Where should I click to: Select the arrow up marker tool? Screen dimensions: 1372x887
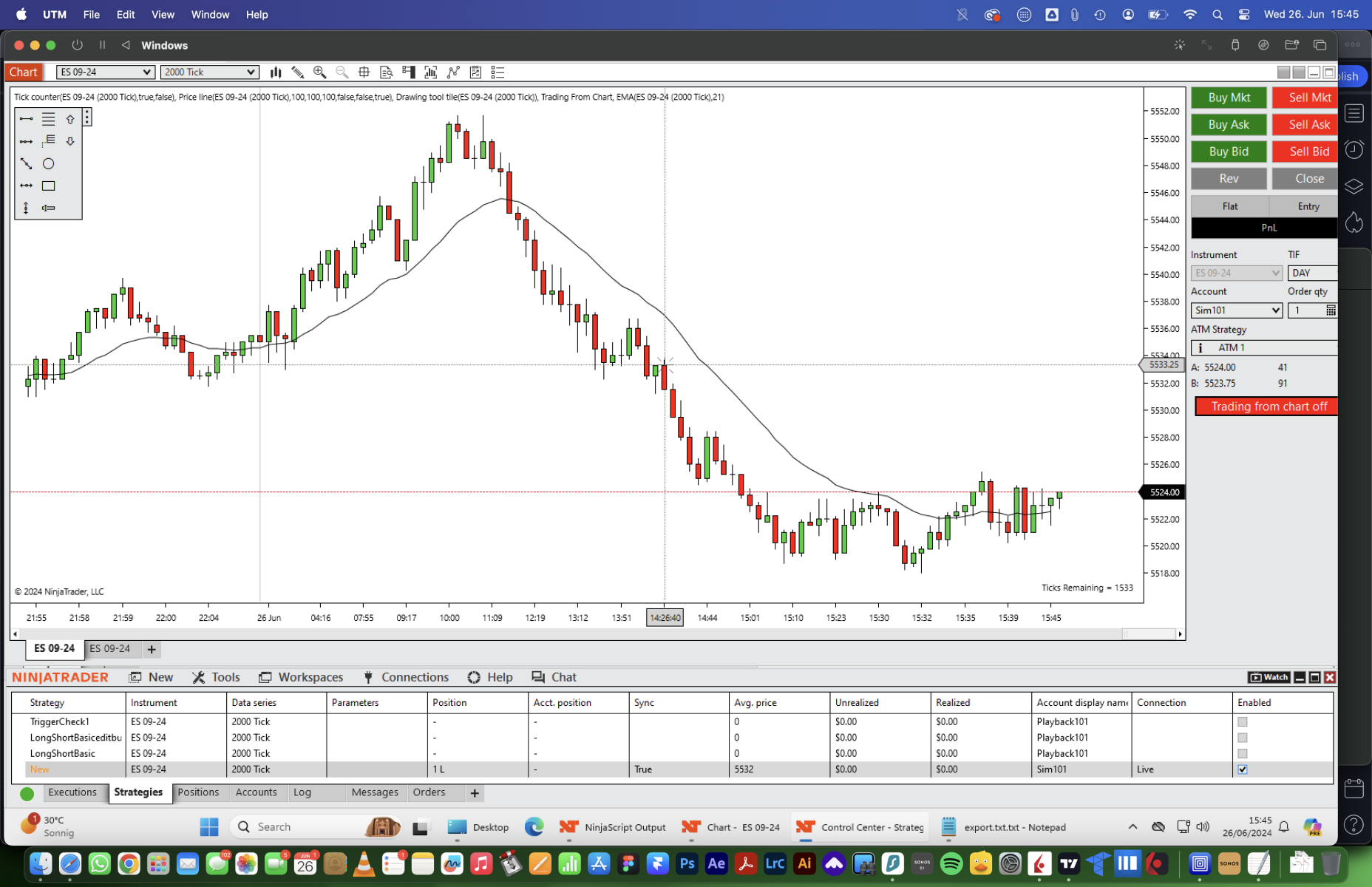70,119
